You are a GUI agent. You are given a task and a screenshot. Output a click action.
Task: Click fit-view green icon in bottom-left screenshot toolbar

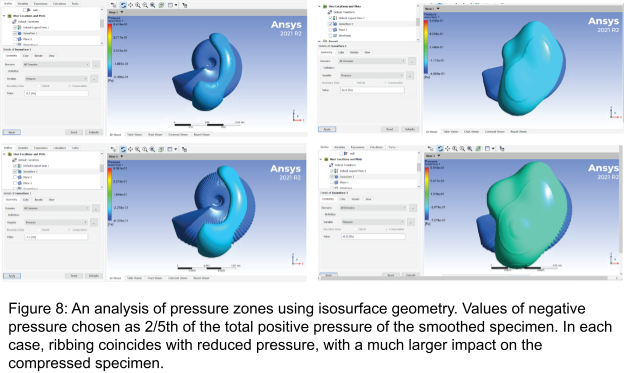point(161,149)
